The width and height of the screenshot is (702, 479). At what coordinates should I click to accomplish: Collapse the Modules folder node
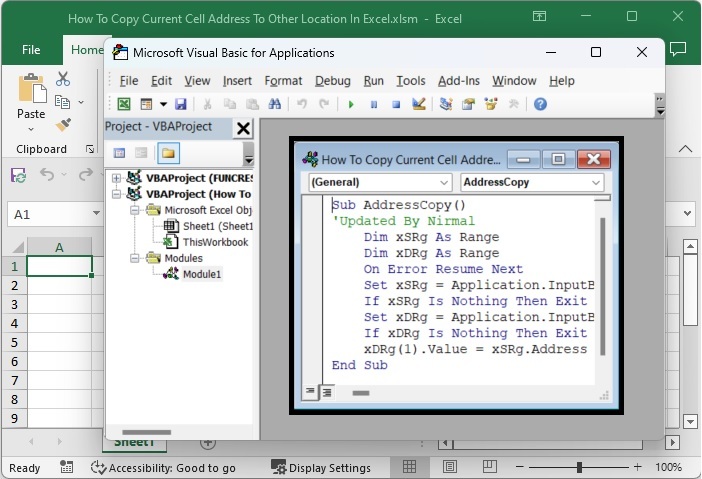(134, 258)
